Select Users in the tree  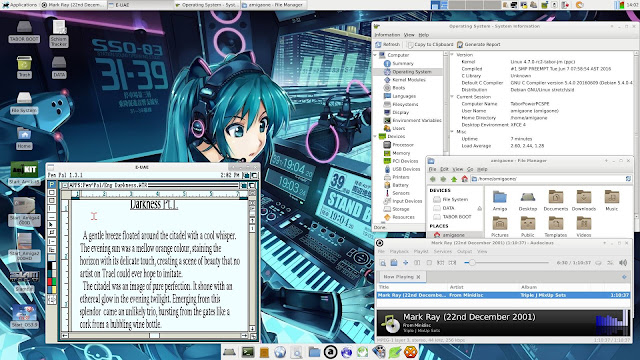pyautogui.click(x=394, y=128)
